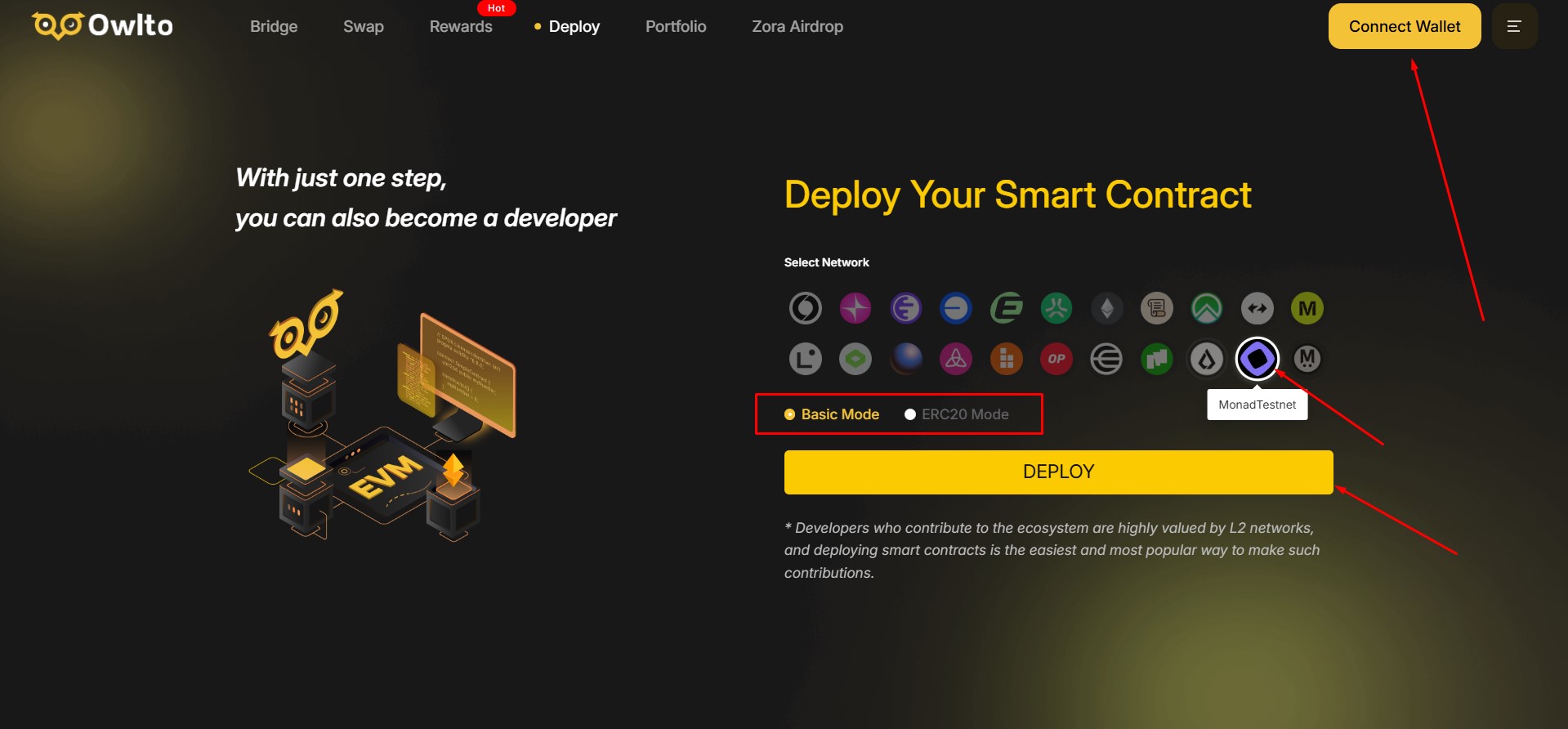1568x729 pixels.
Task: Choose the Lisk droplet network icon
Action: (1207, 359)
